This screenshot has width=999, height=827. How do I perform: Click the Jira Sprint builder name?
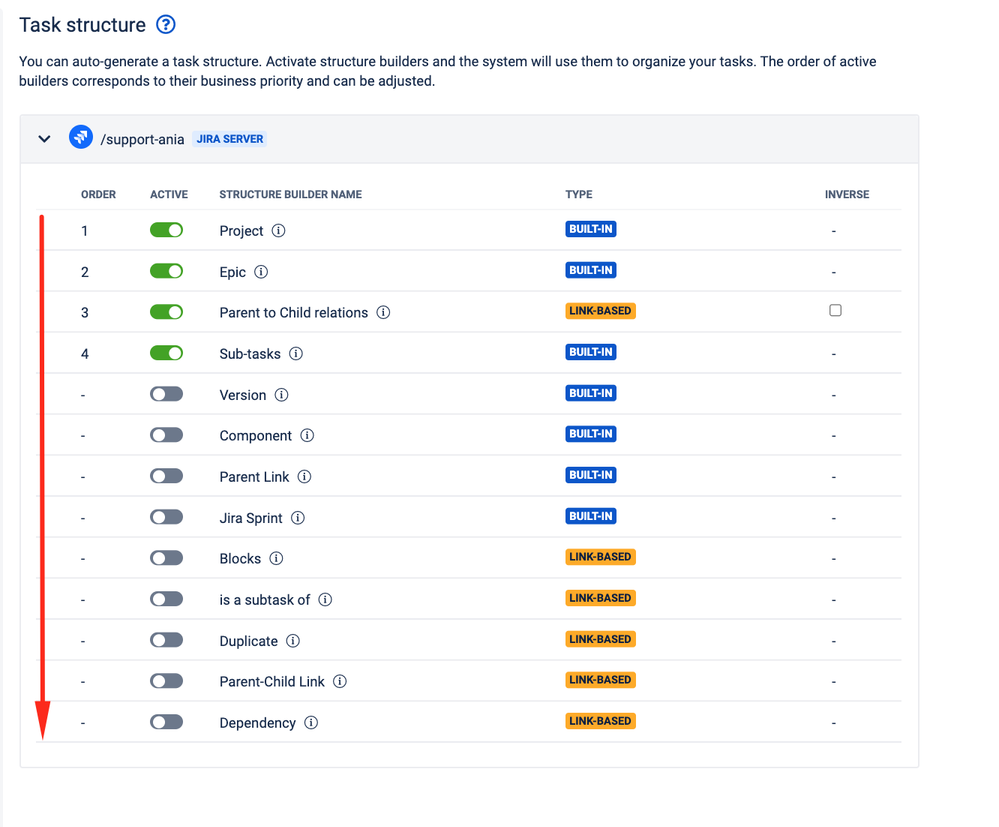point(250,518)
